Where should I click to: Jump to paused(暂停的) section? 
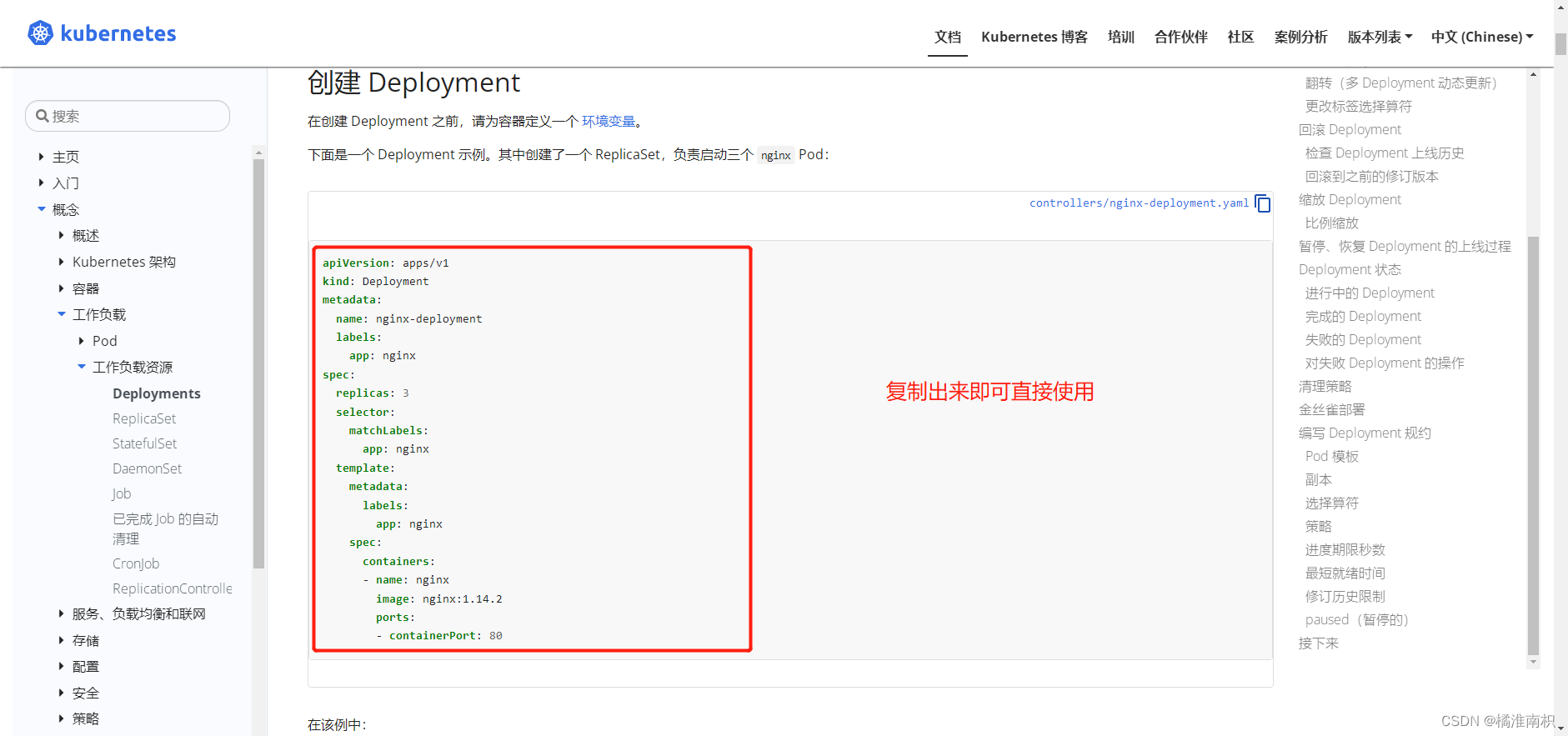(x=1357, y=620)
